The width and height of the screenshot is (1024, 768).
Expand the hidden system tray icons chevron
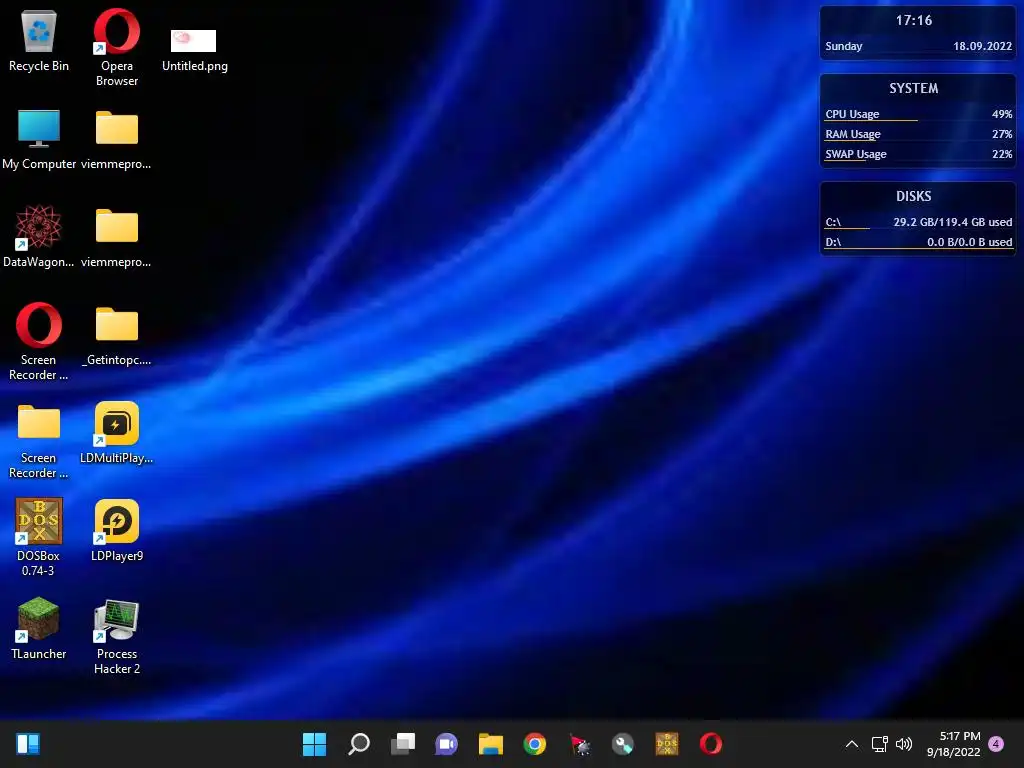click(x=852, y=744)
